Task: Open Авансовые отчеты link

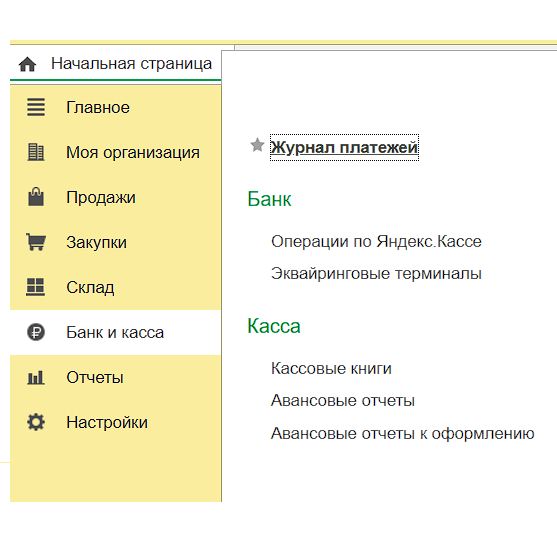Action: click(343, 401)
